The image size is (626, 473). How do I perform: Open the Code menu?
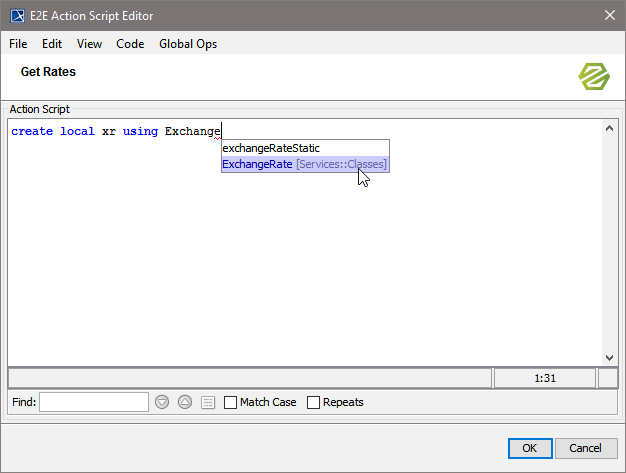click(130, 44)
